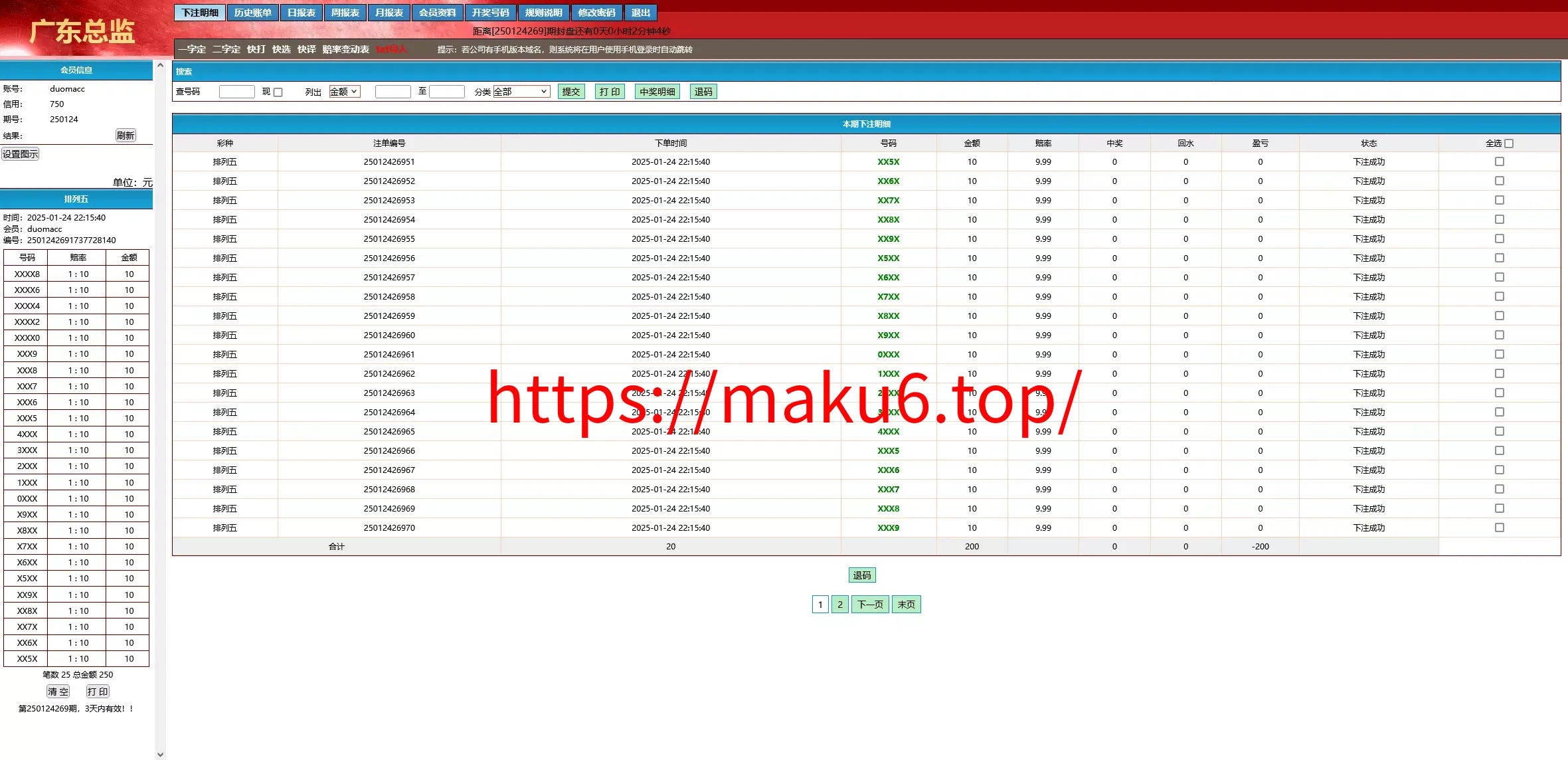Switch to the 历史账单 tab

coord(252,13)
